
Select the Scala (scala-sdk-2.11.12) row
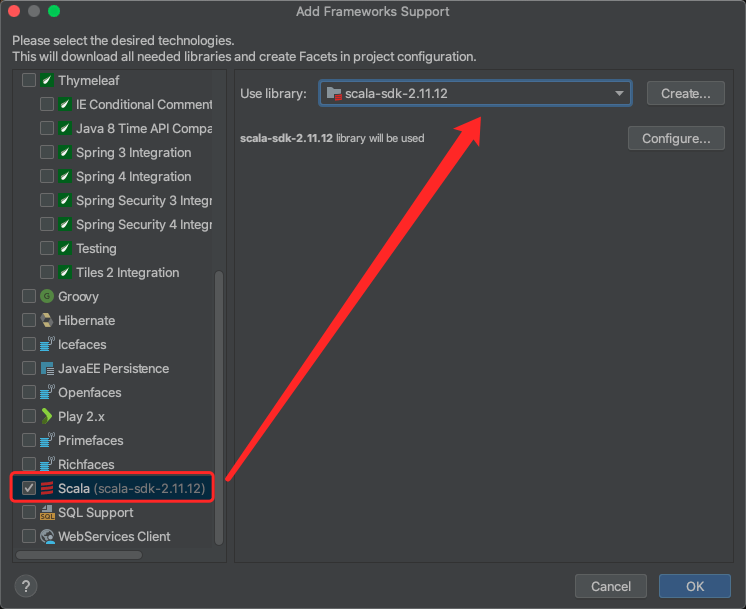(113, 488)
